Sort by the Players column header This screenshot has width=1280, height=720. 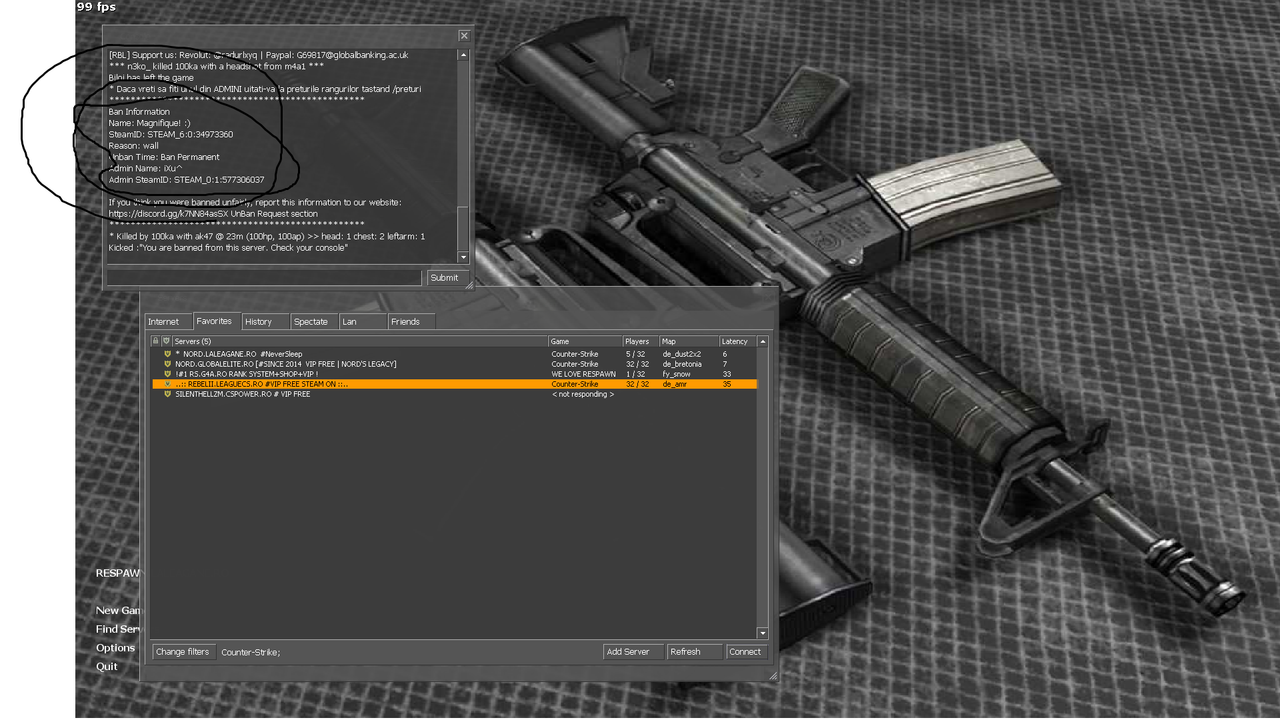[x=640, y=341]
